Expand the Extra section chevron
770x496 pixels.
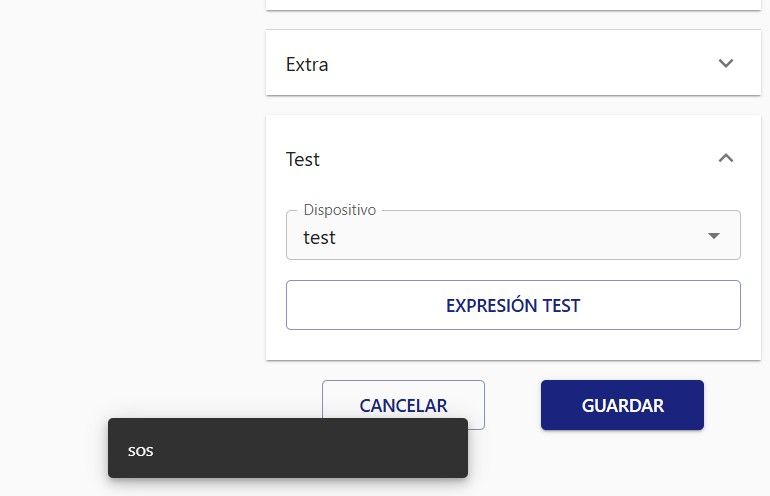click(x=726, y=64)
